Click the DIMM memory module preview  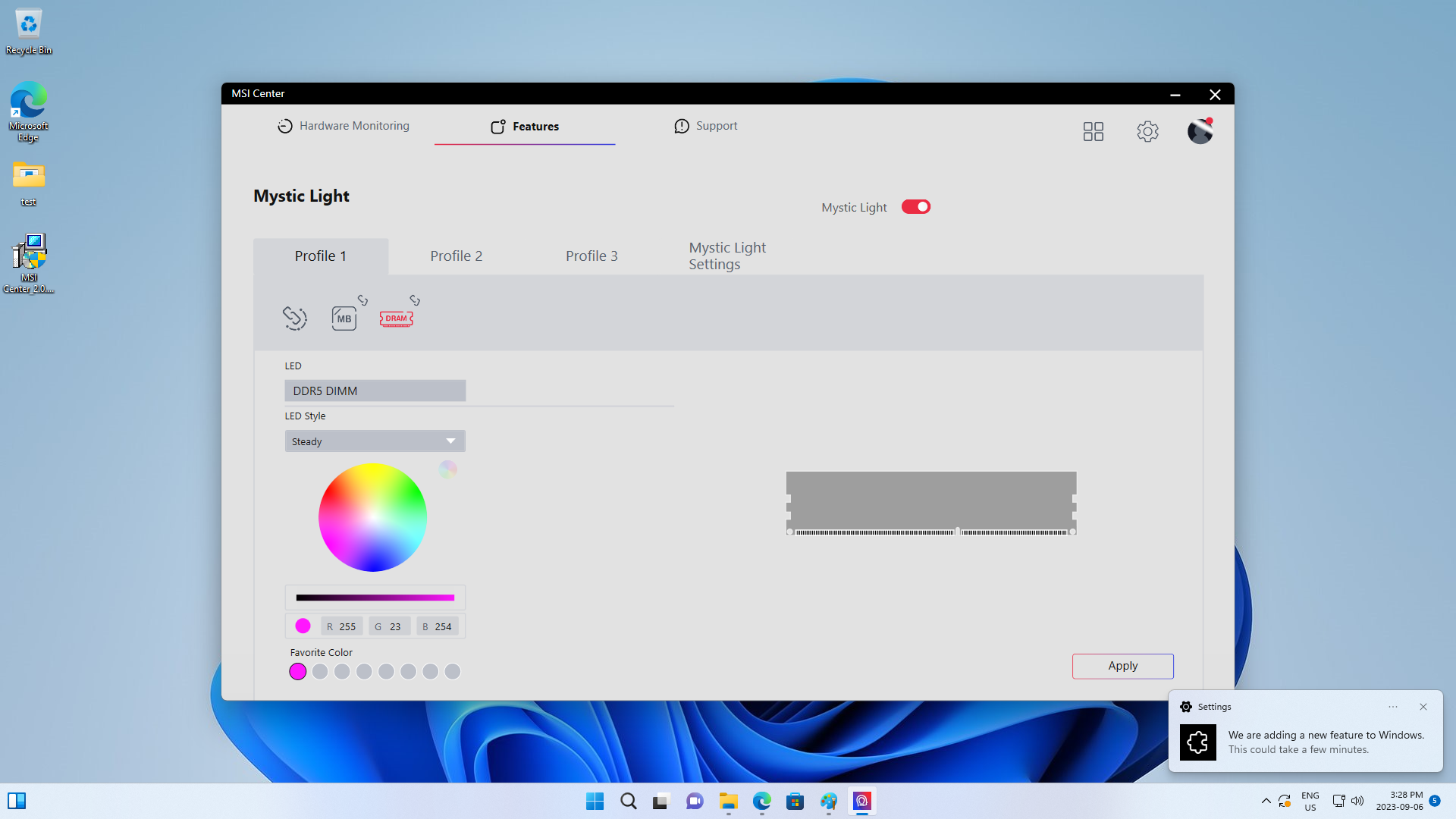pos(931,504)
